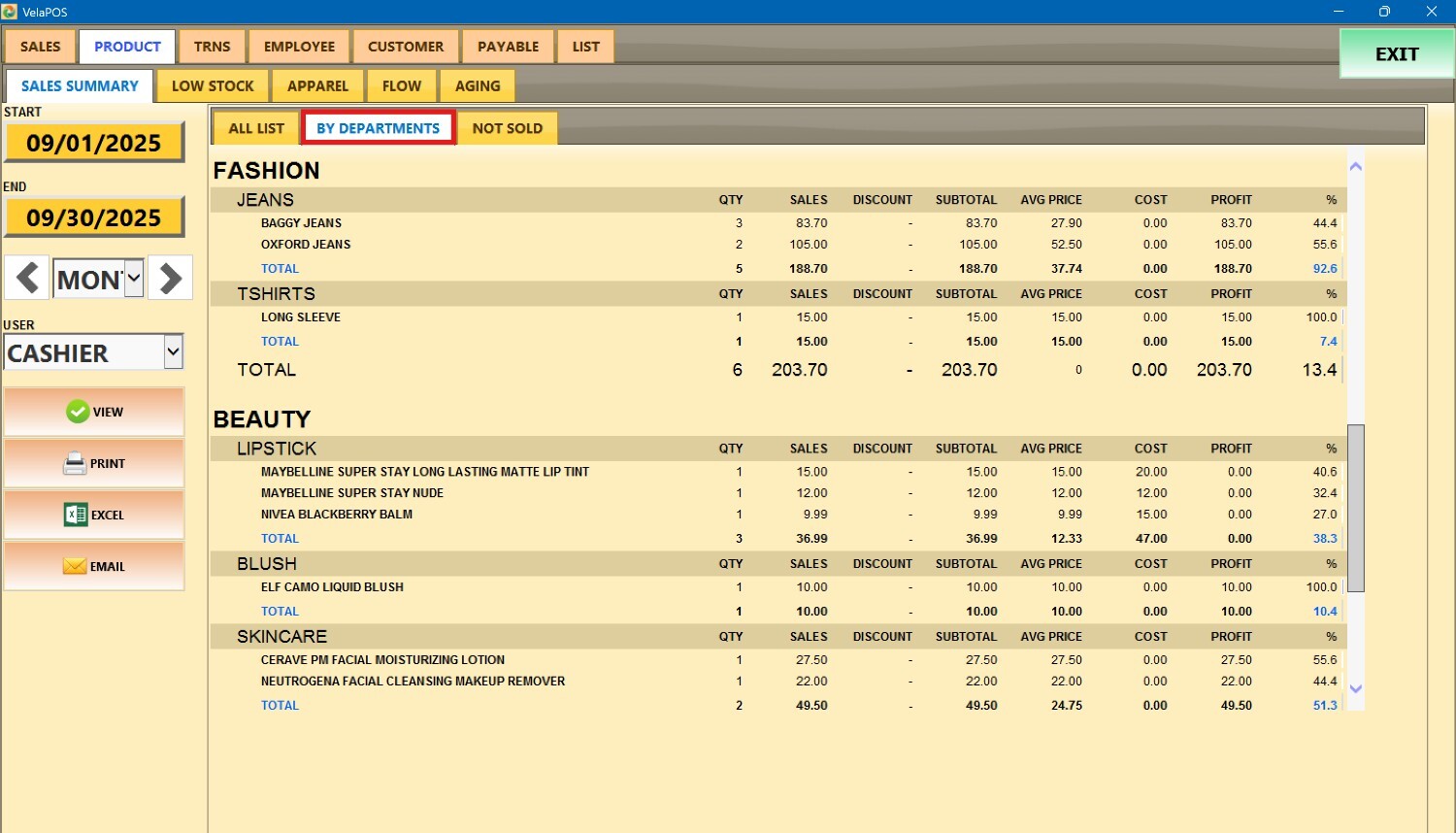Viewport: 1456px width, 833px height.
Task: Open the MON period dropdown
Action: click(x=134, y=280)
